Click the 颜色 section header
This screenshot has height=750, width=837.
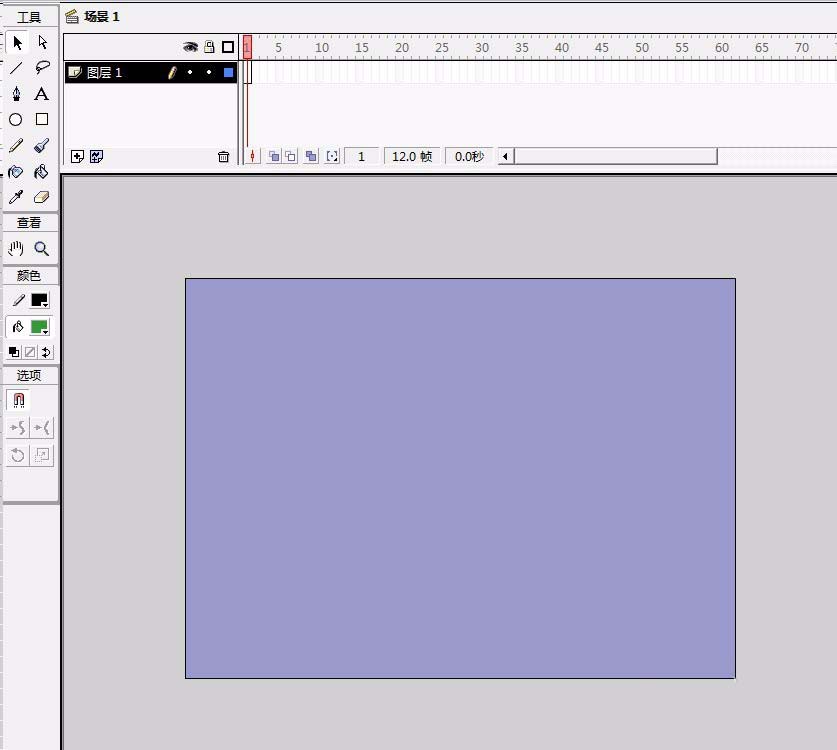(x=29, y=275)
